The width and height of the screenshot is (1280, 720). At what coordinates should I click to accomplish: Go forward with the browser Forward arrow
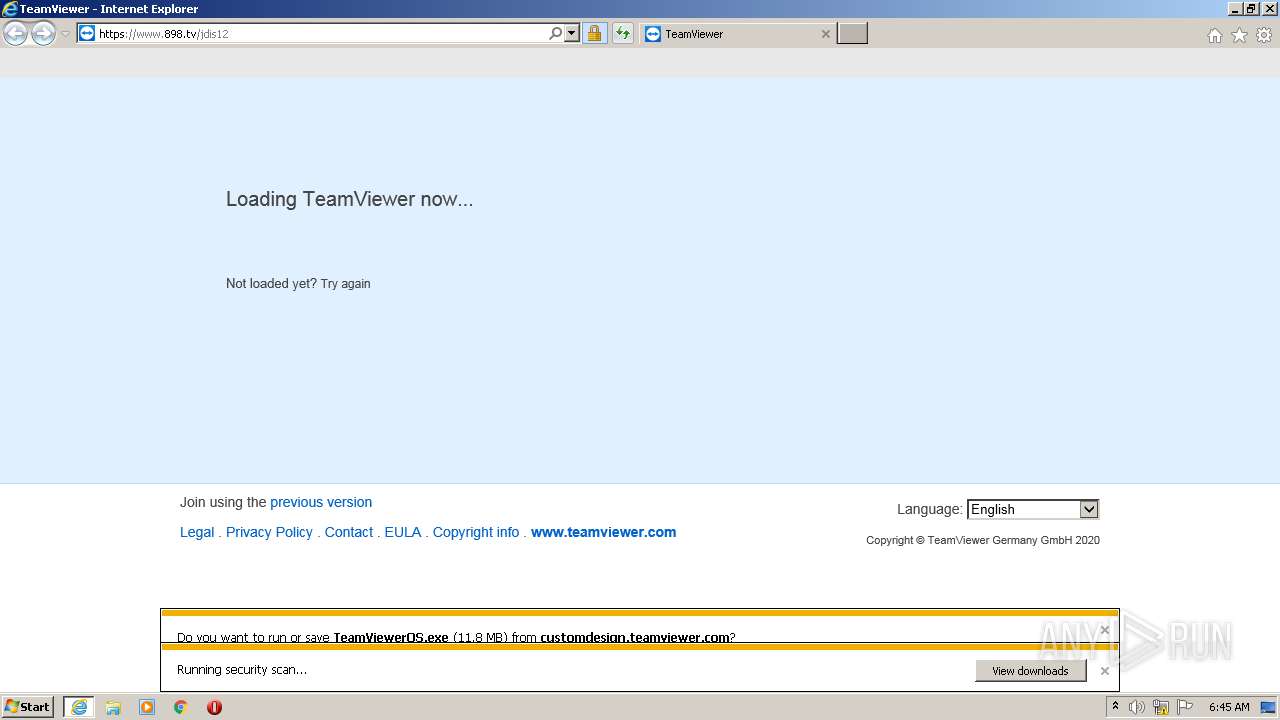[43, 34]
